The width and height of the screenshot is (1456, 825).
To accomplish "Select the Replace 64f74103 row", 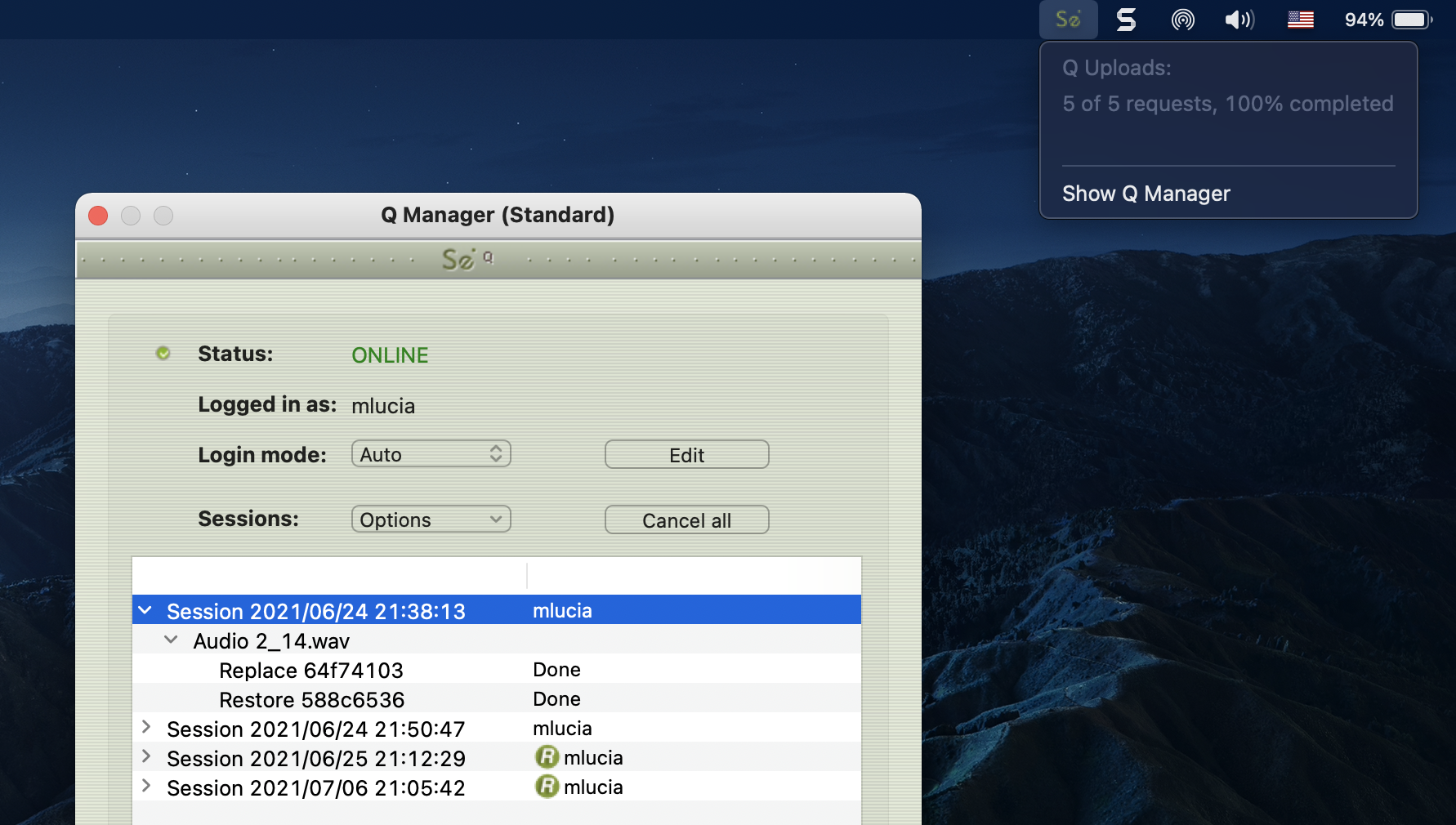I will pos(311,670).
